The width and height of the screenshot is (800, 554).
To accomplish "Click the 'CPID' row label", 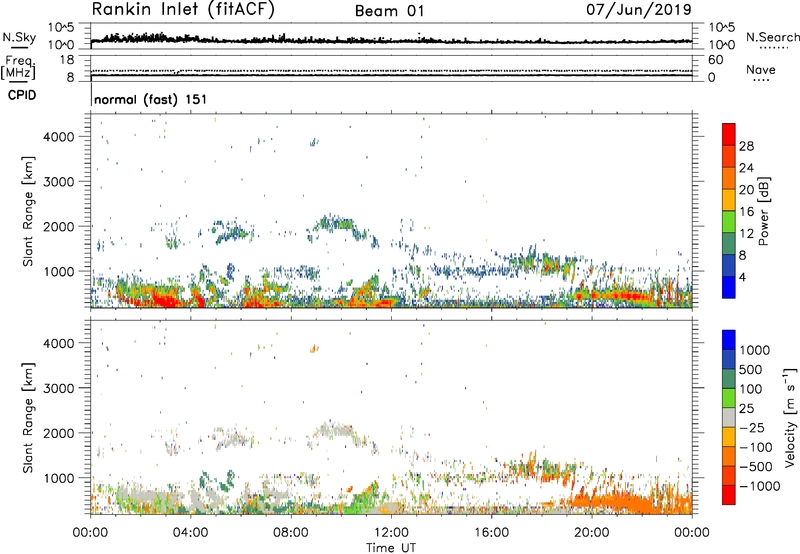I will coord(22,95).
